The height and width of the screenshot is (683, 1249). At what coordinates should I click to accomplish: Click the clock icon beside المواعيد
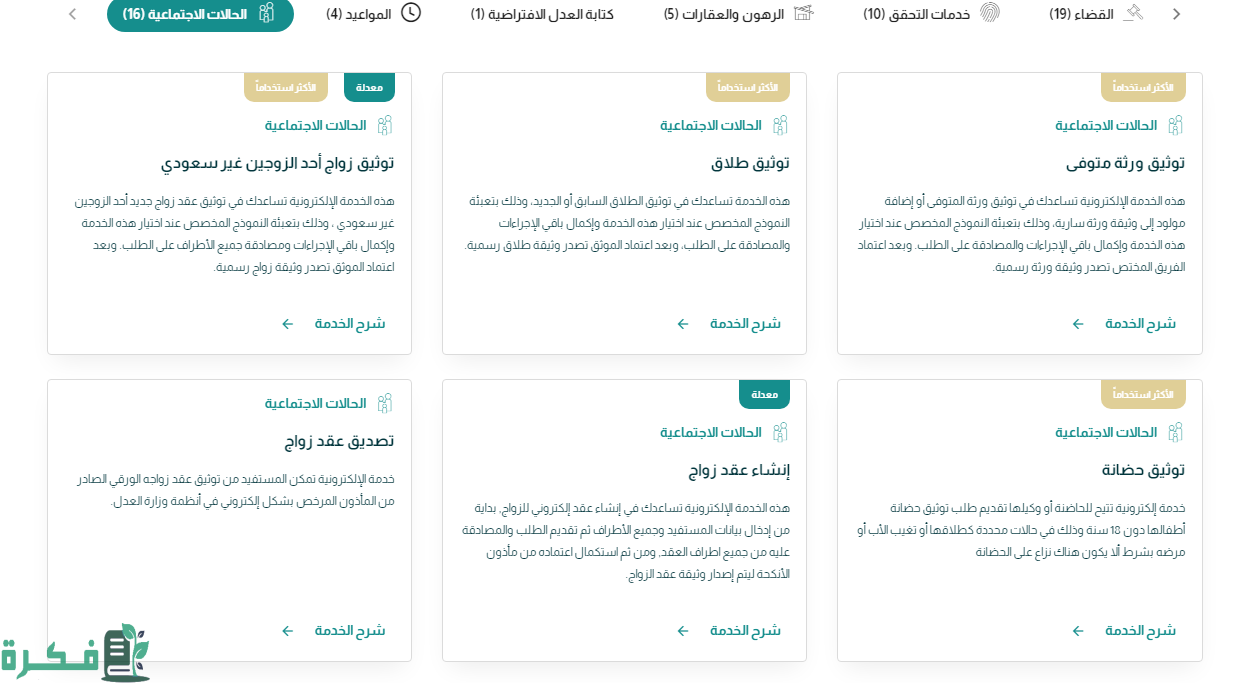coord(411,14)
